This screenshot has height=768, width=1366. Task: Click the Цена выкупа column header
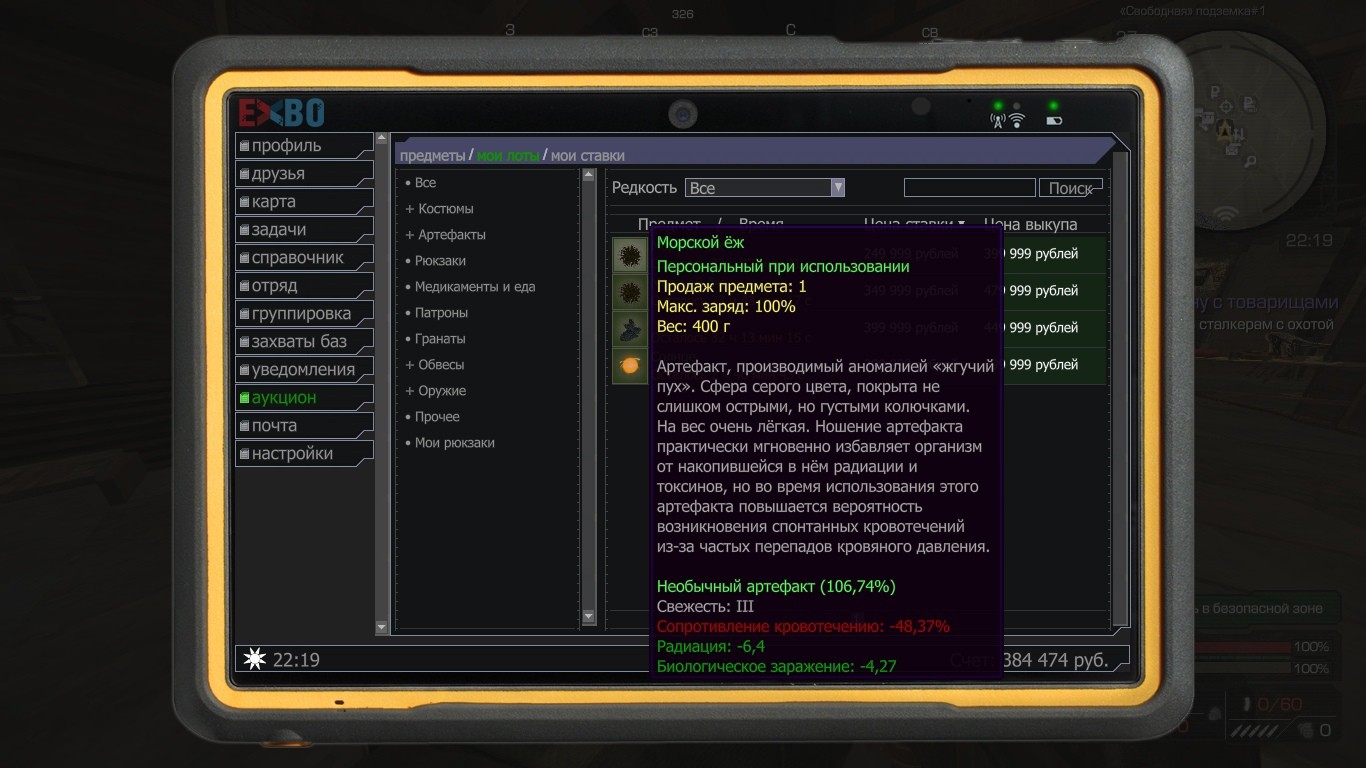1030,224
